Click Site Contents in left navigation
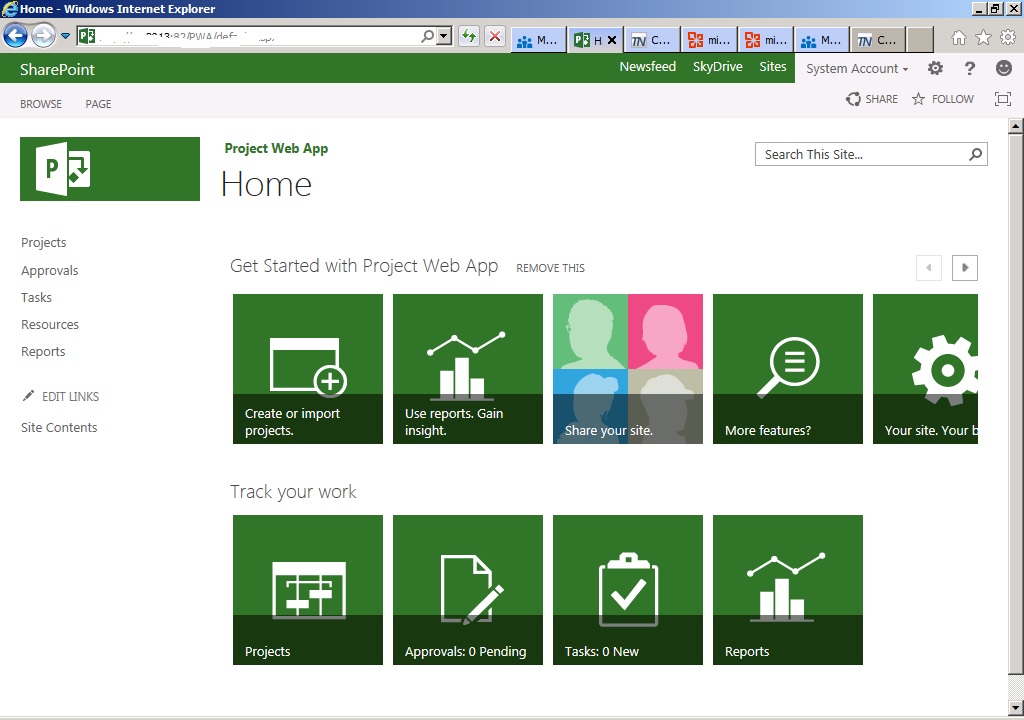1024x720 pixels. [59, 427]
